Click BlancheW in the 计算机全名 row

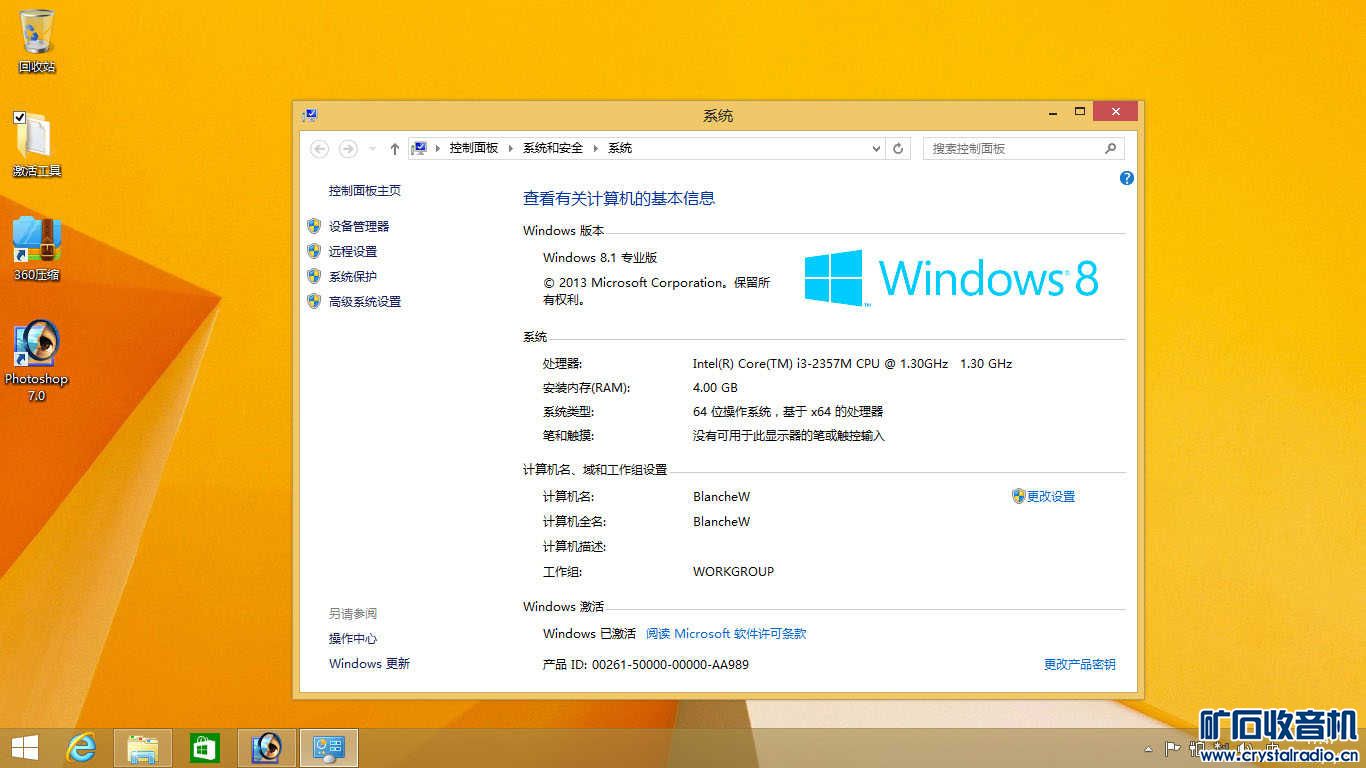coord(721,522)
